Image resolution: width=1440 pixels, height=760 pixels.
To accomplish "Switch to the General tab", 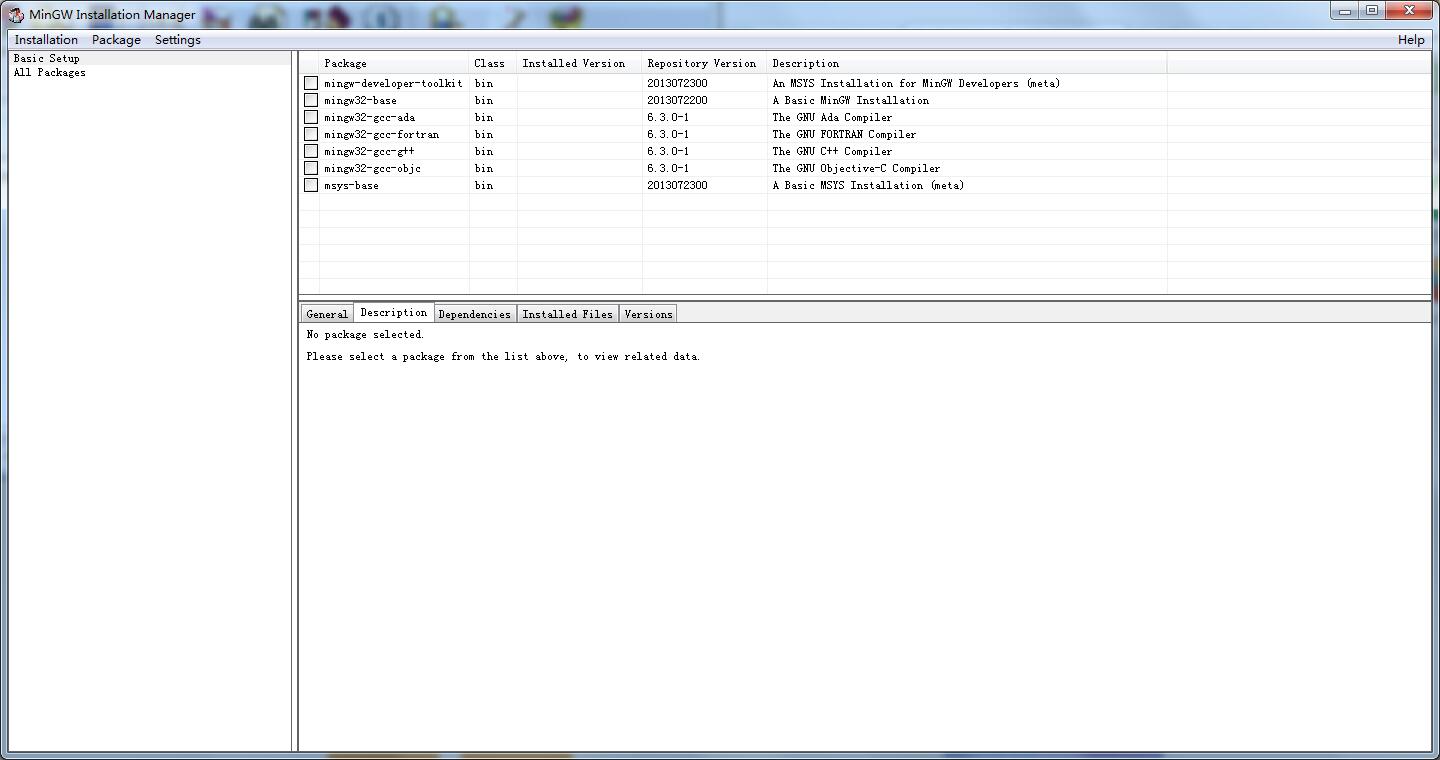I will coord(327,314).
